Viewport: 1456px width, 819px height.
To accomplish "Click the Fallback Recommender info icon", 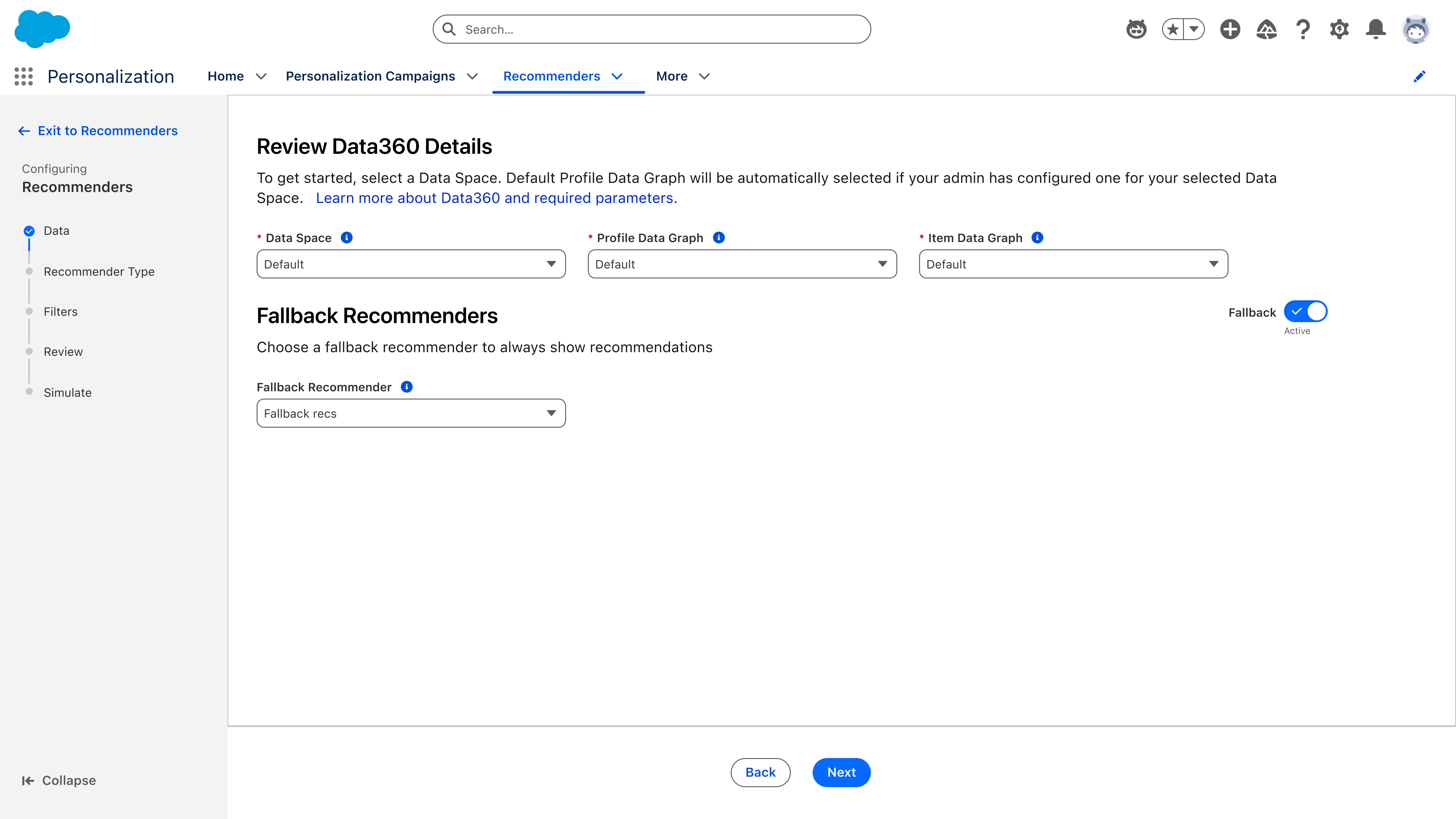I will coord(406,387).
